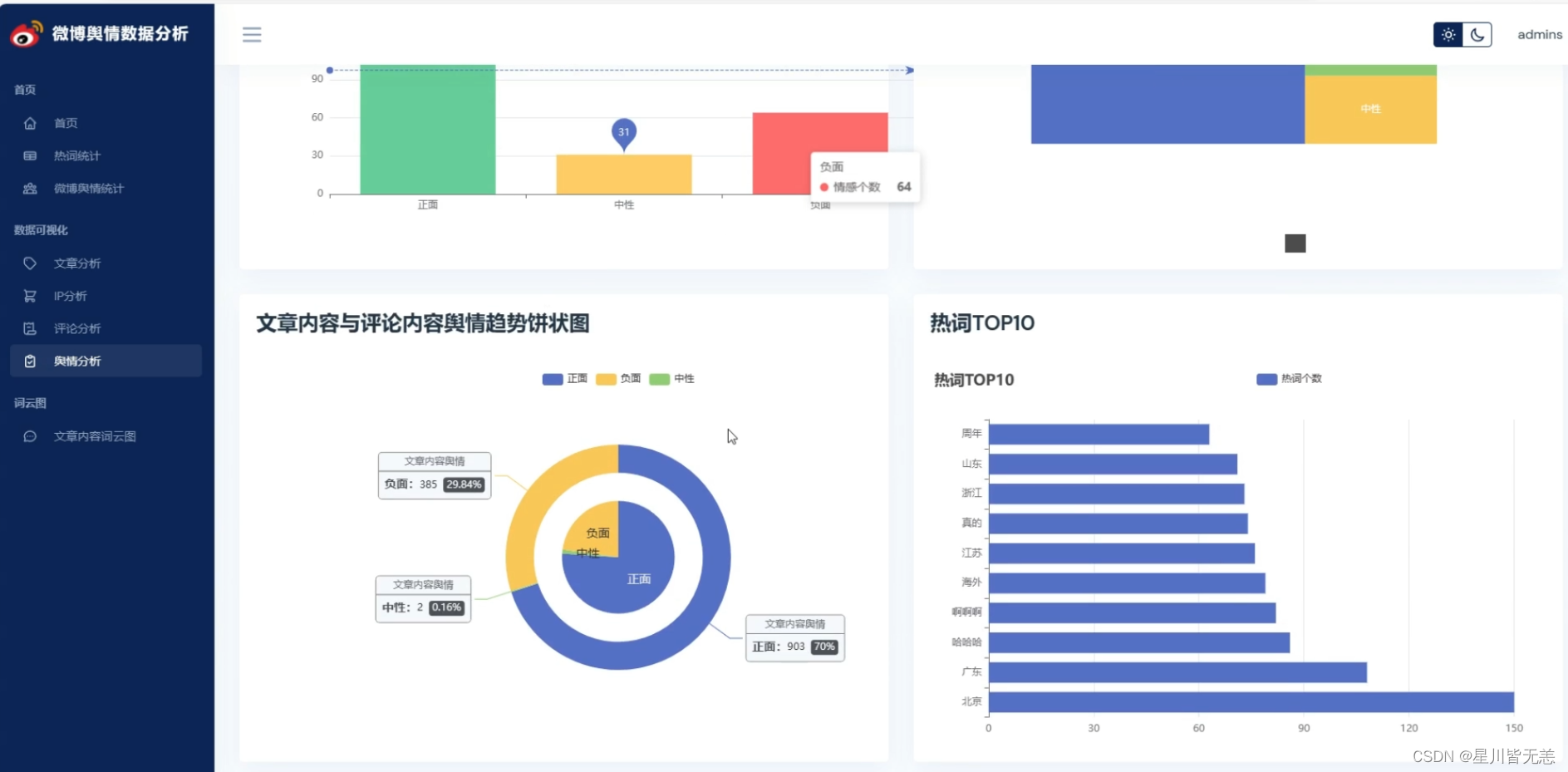Click the 负面: 385 label box
Viewport: 1568px width, 772px height.
pos(435,476)
